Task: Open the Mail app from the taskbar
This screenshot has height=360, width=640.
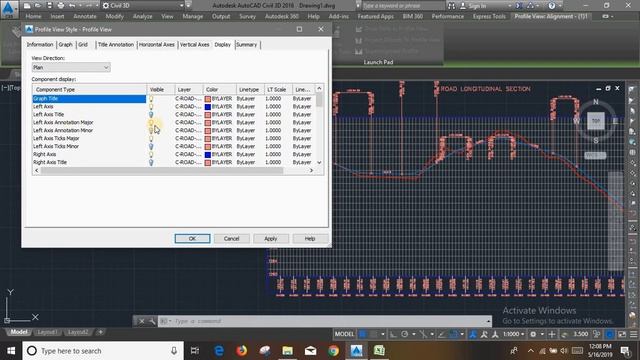Action: pos(310,351)
